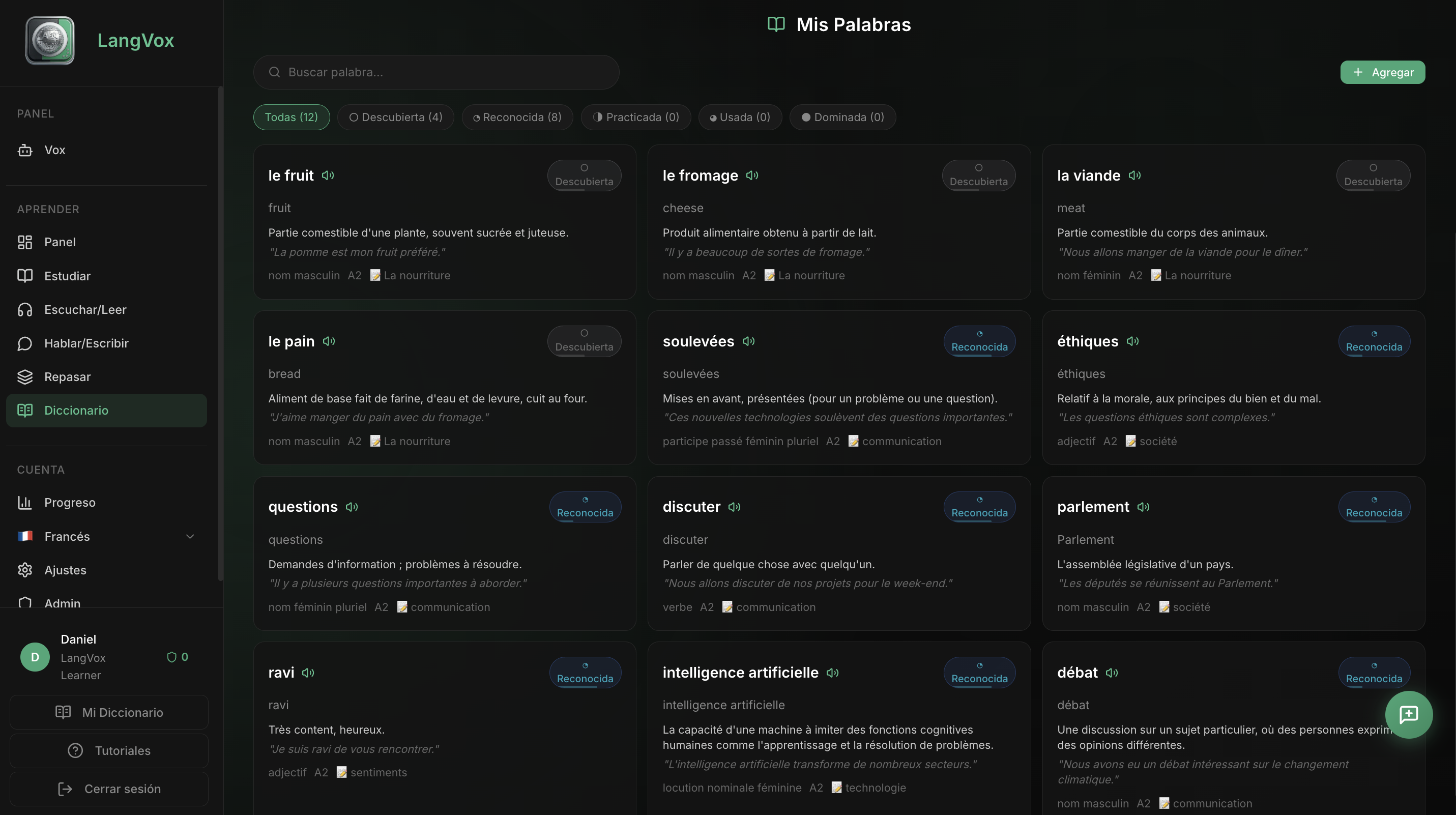This screenshot has width=1456, height=815.
Task: Listen to le pain pronunciation
Action: click(329, 341)
